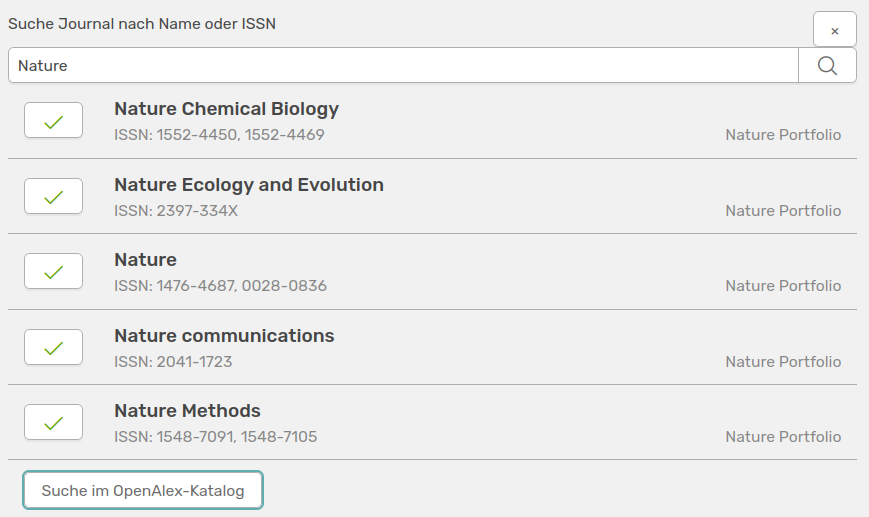The height and width of the screenshot is (517, 869).
Task: Click the Suche im OpenAlex-Katalog button
Action: [x=143, y=490]
